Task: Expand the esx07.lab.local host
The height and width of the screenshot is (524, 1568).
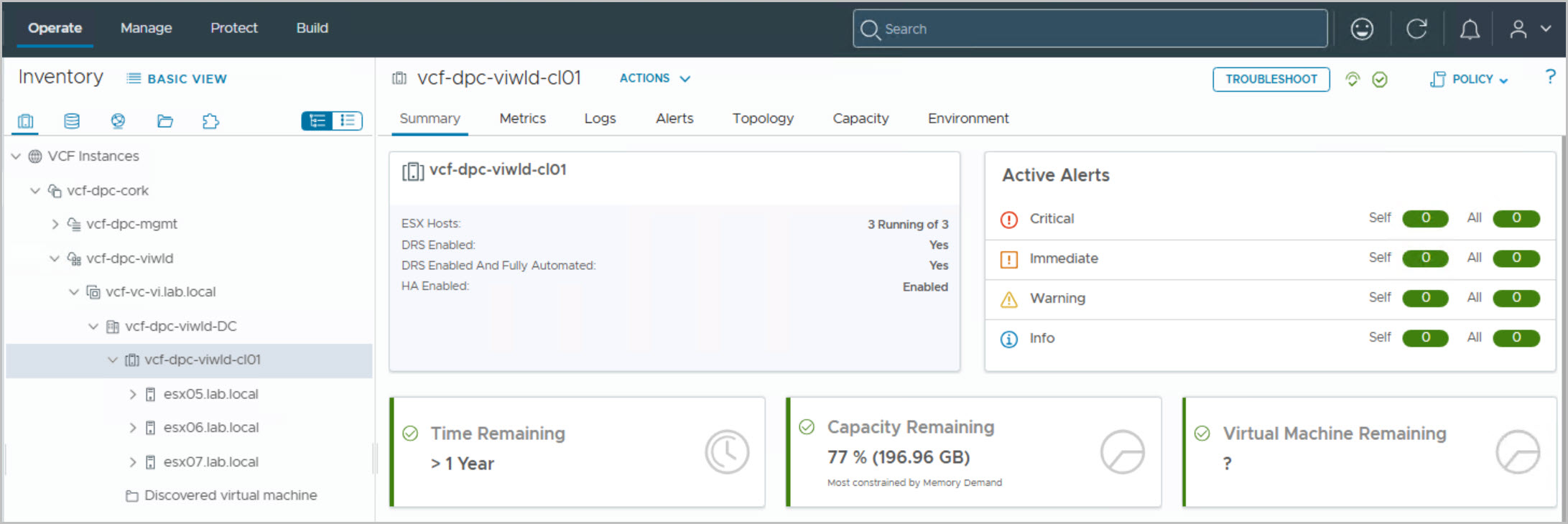Action: click(132, 462)
